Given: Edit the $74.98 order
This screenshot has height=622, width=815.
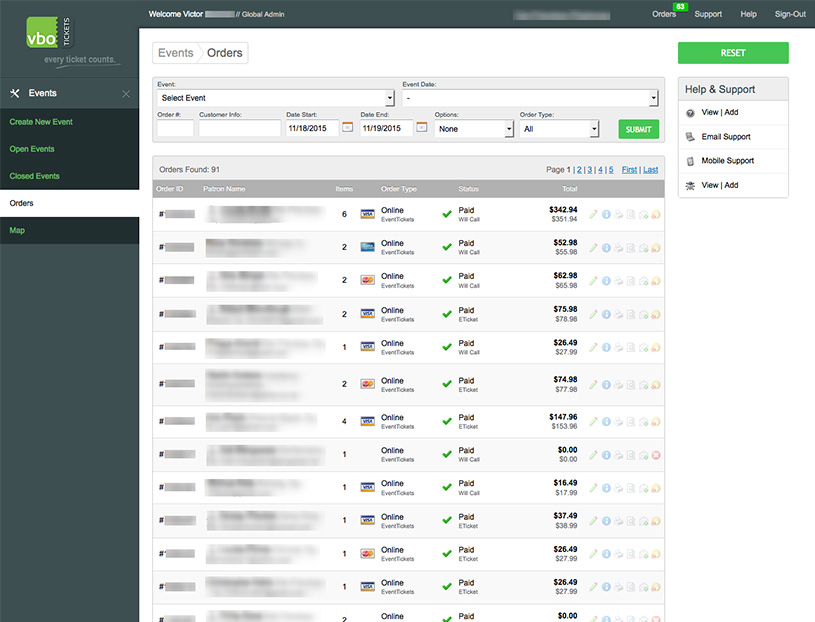Looking at the screenshot, I should (594, 385).
